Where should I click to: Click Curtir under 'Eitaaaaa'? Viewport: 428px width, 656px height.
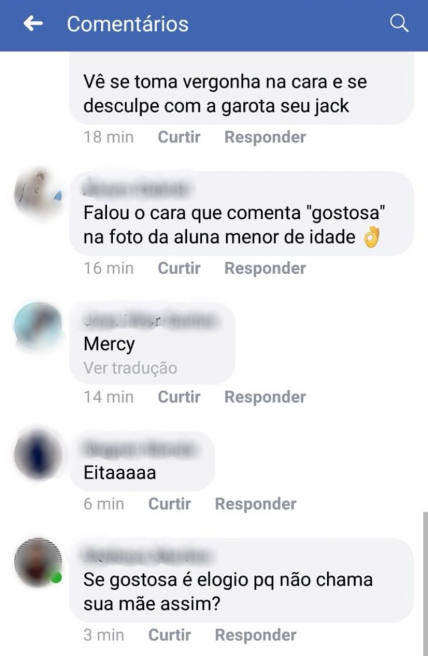[x=169, y=504]
